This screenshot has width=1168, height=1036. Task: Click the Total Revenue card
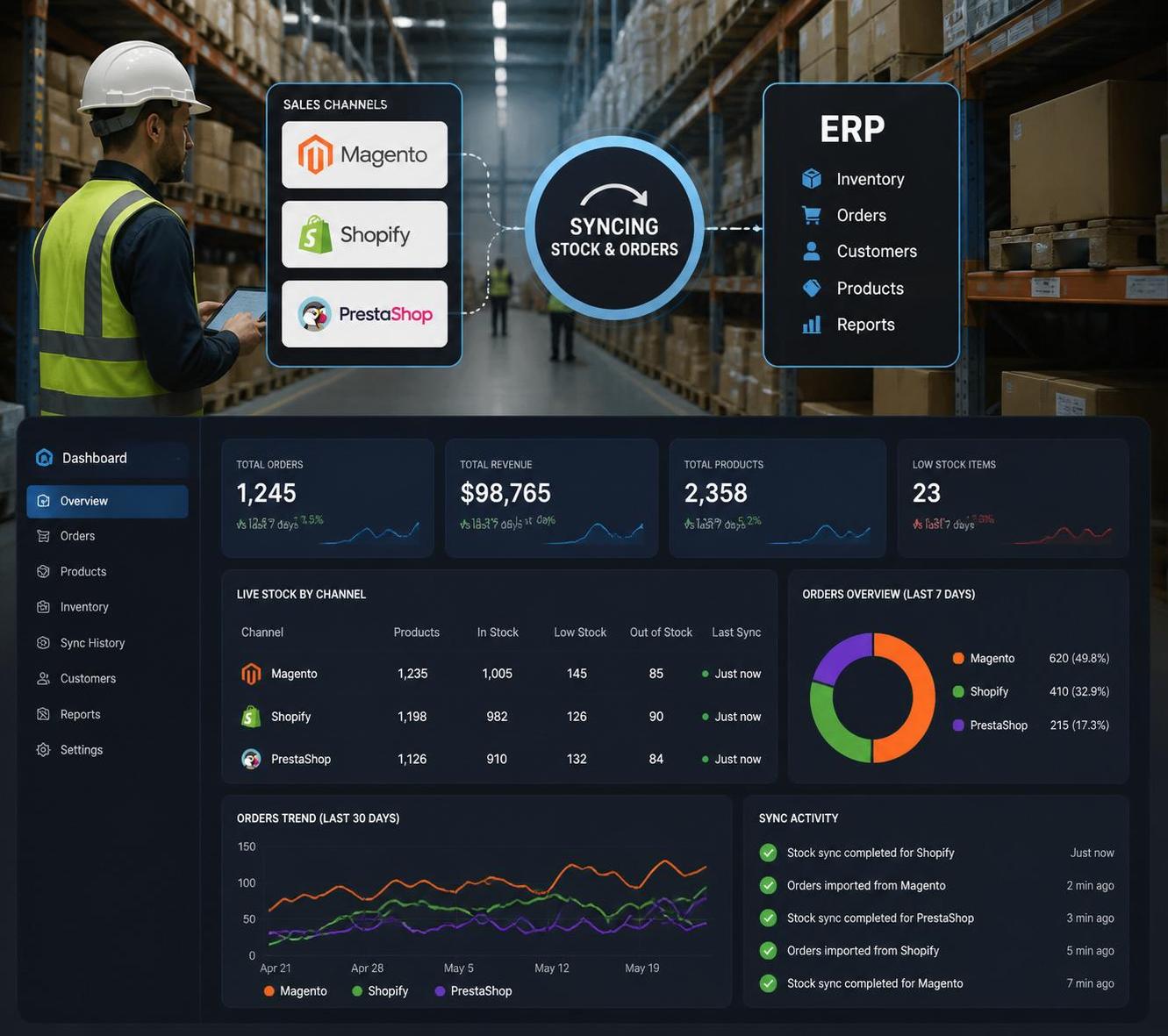coord(552,498)
